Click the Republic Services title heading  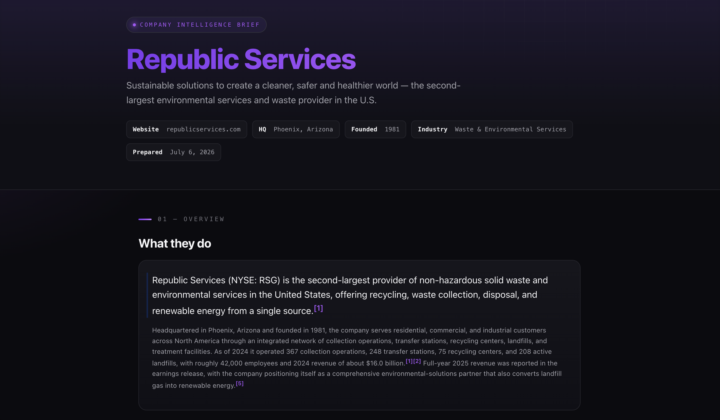click(241, 59)
